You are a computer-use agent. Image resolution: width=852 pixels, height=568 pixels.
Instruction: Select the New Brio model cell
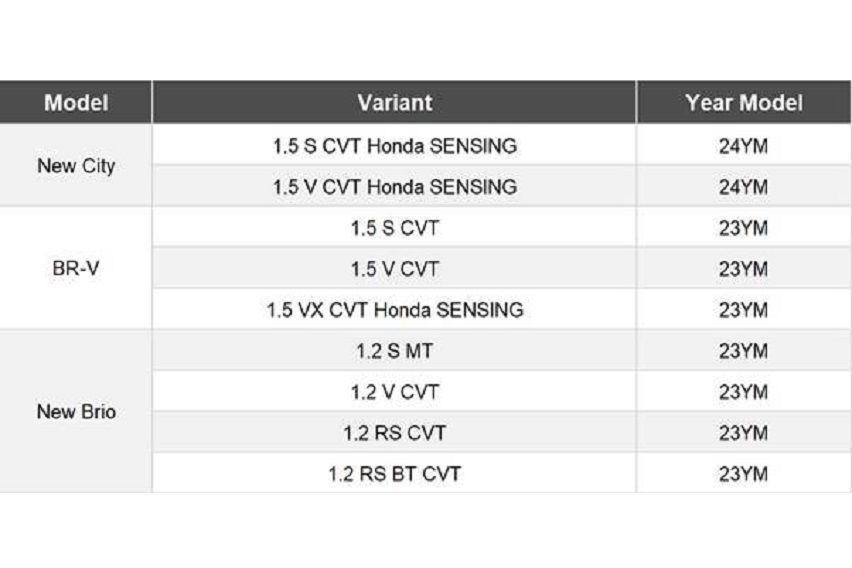(x=76, y=411)
